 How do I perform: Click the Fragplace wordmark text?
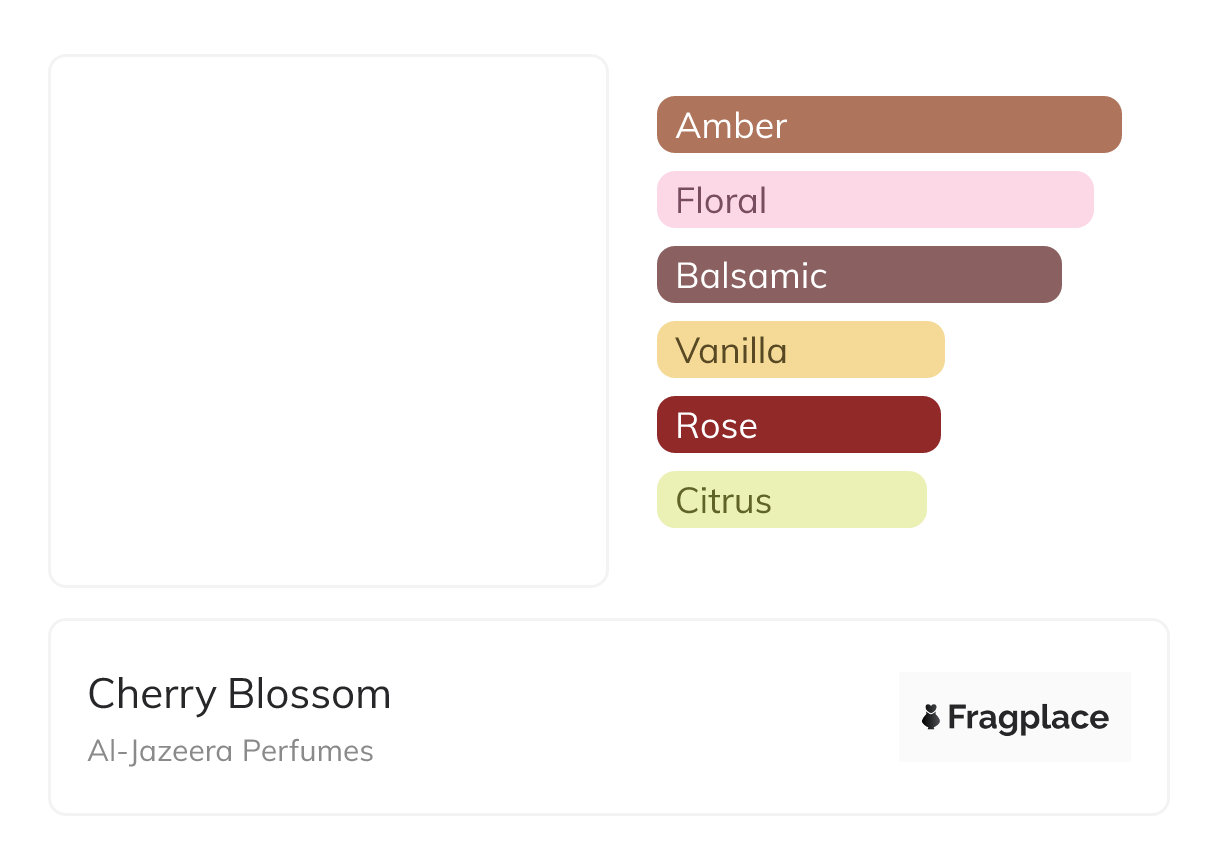tap(1028, 717)
